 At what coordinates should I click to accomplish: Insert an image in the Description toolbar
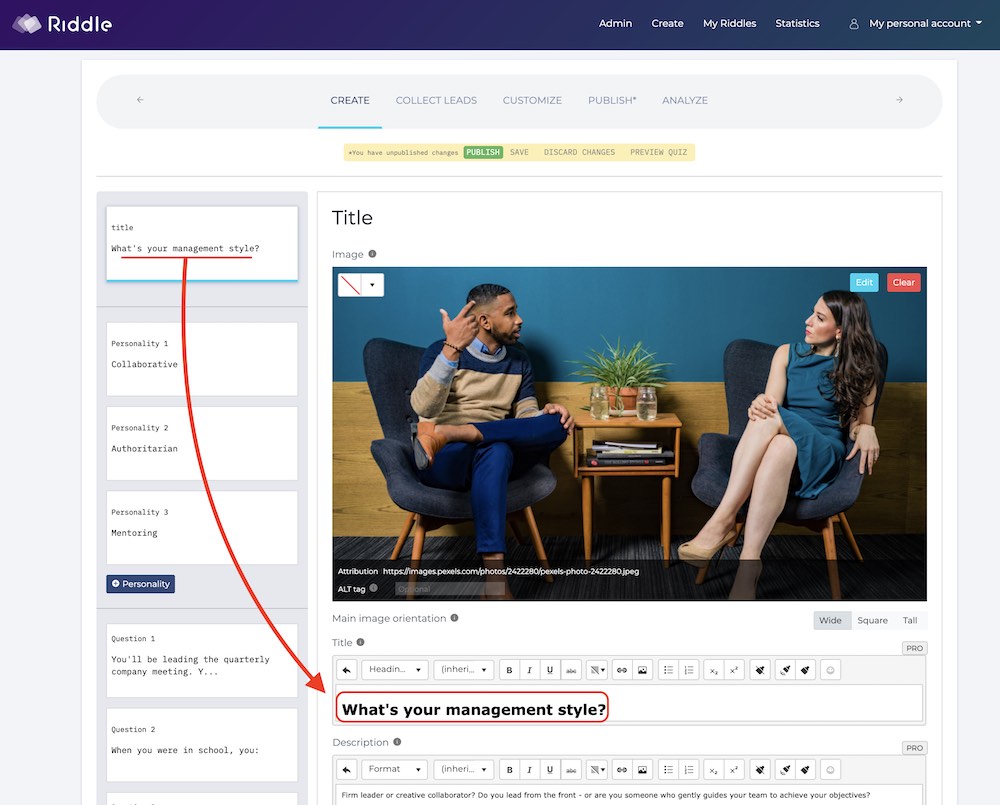[x=642, y=769]
